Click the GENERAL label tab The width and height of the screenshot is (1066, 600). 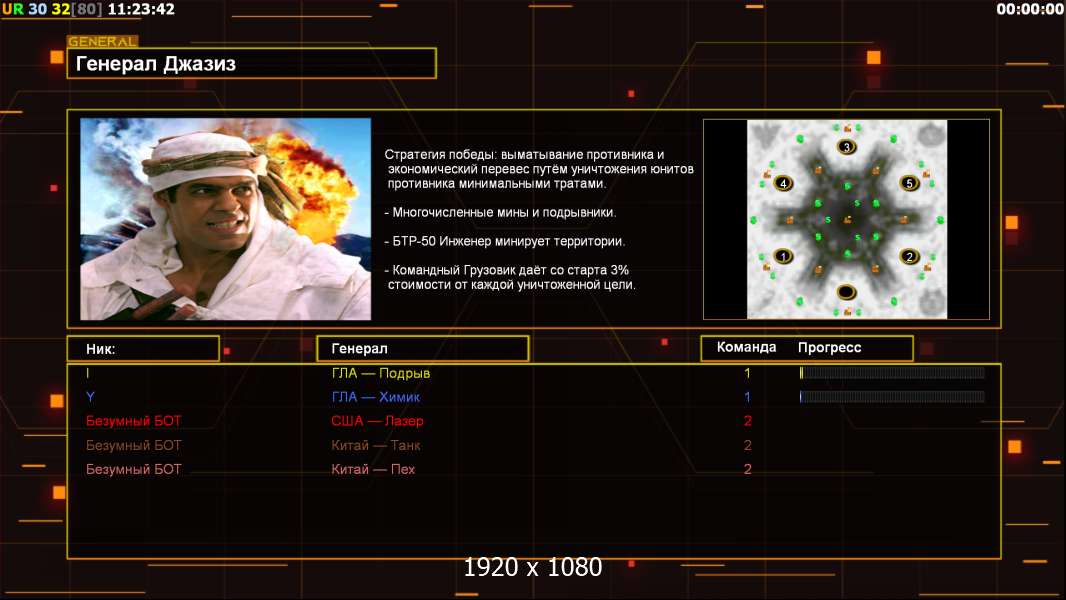point(102,42)
